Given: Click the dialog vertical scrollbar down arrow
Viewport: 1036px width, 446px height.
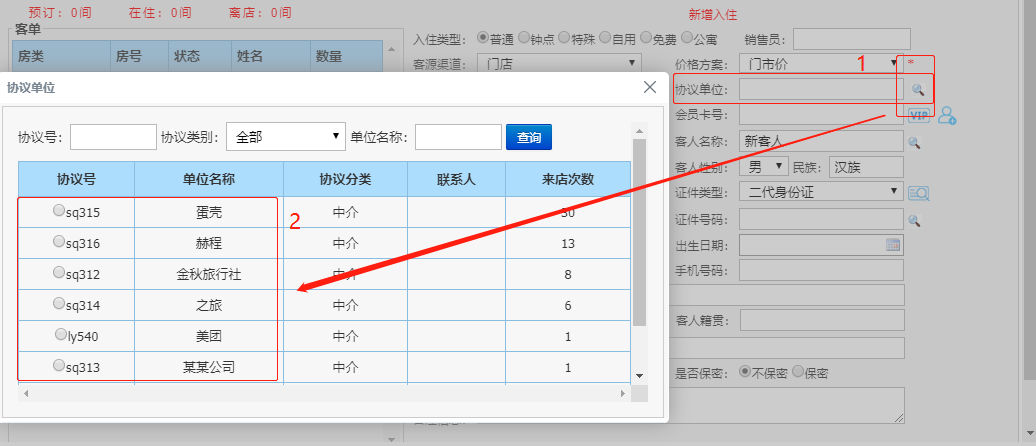Looking at the screenshot, I should 639,375.
